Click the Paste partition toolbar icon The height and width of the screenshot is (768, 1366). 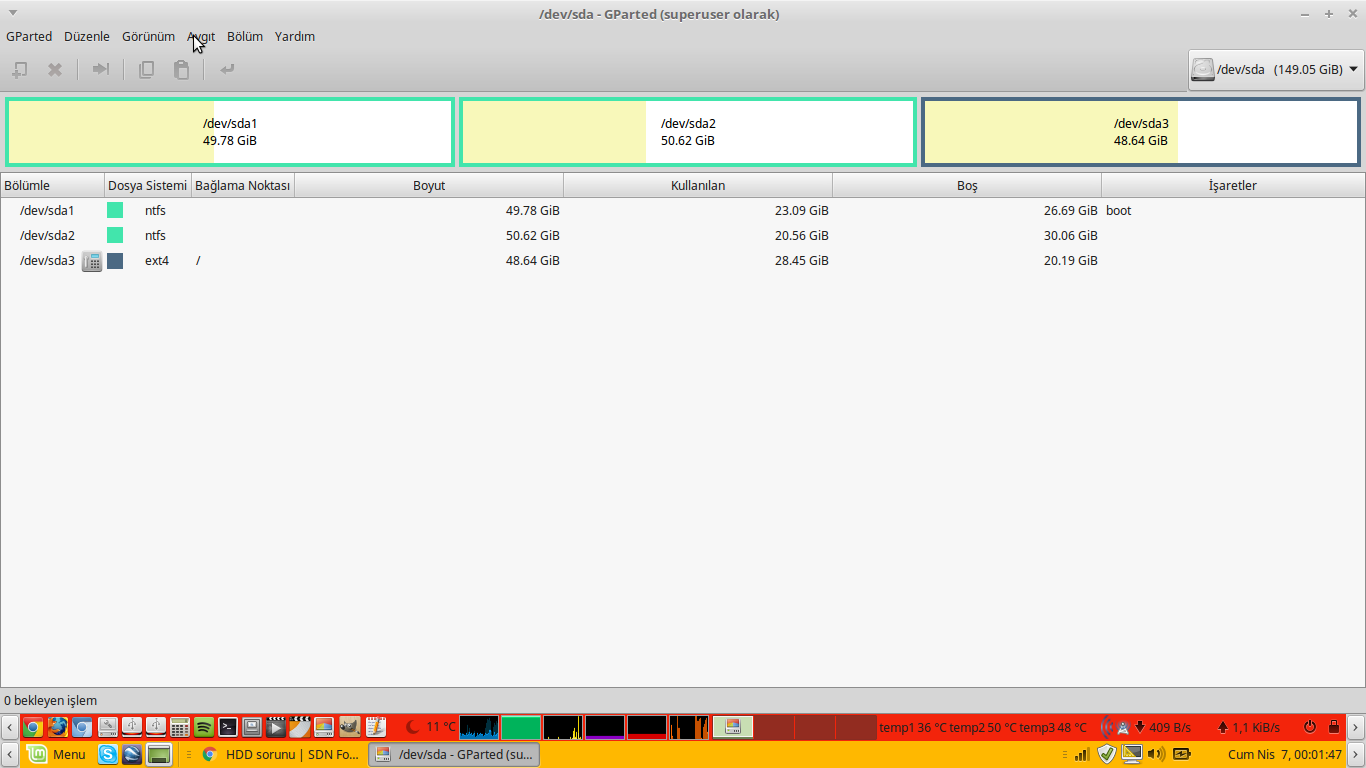[181, 69]
